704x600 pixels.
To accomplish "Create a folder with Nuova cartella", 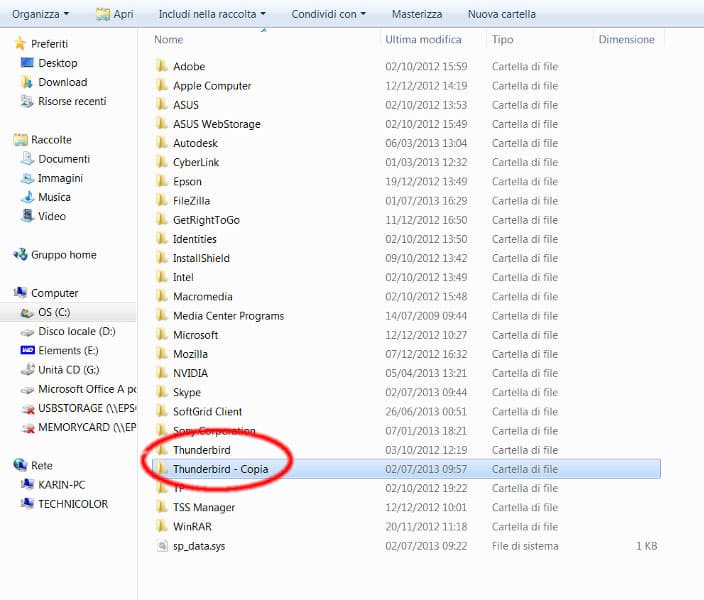I will 502,14.
